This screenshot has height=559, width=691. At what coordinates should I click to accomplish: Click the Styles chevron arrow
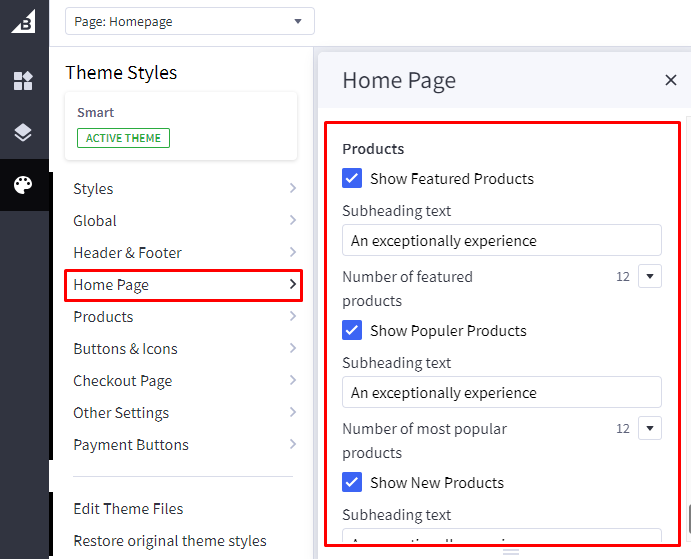(x=292, y=189)
